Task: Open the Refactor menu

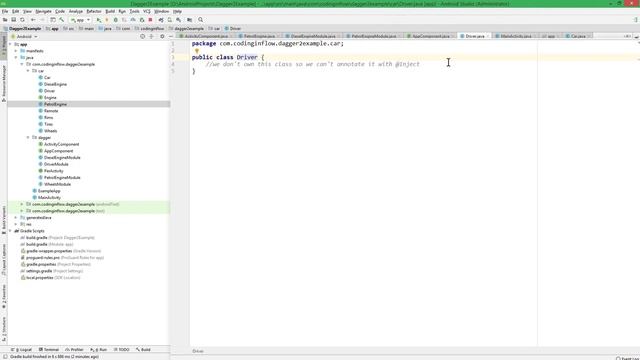Action: coord(94,11)
